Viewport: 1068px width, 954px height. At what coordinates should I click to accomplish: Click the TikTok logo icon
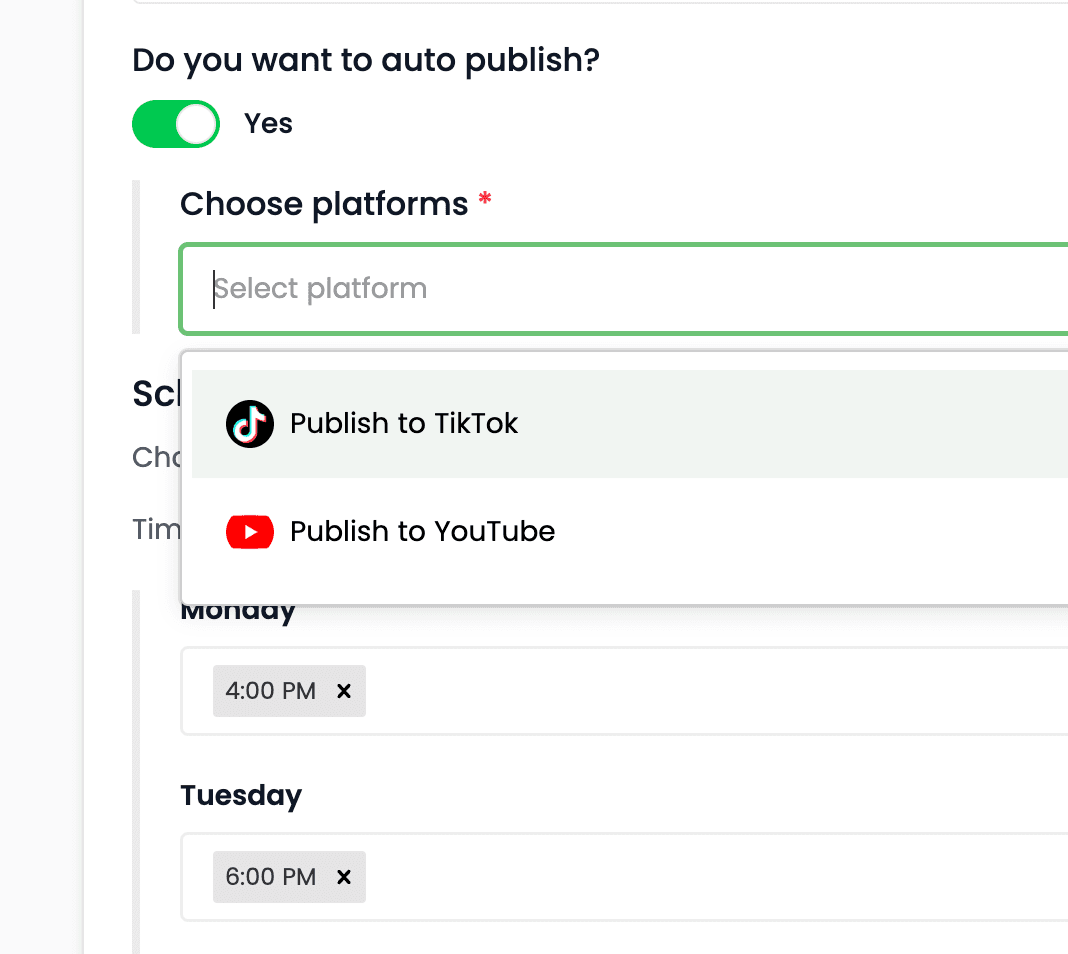[250, 424]
